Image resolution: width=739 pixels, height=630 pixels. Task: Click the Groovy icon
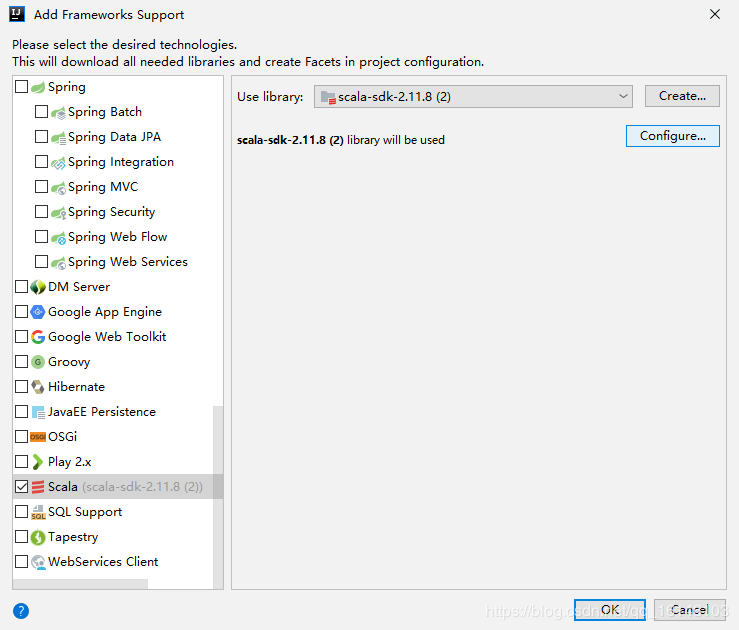click(x=38, y=362)
